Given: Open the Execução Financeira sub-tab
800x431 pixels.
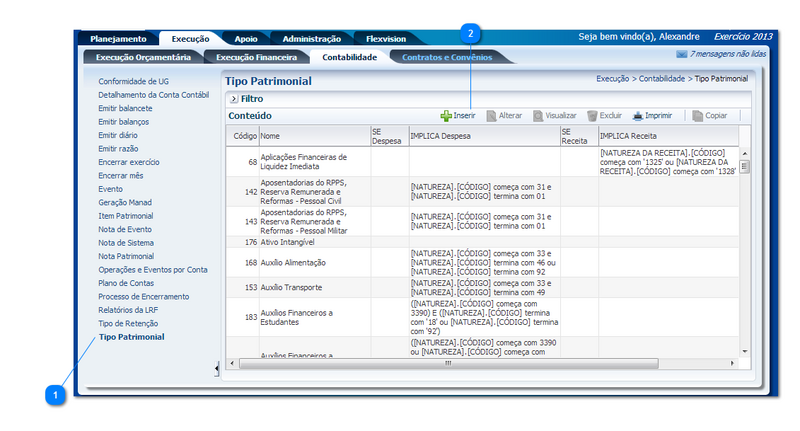Looking at the screenshot, I should coord(256,58).
